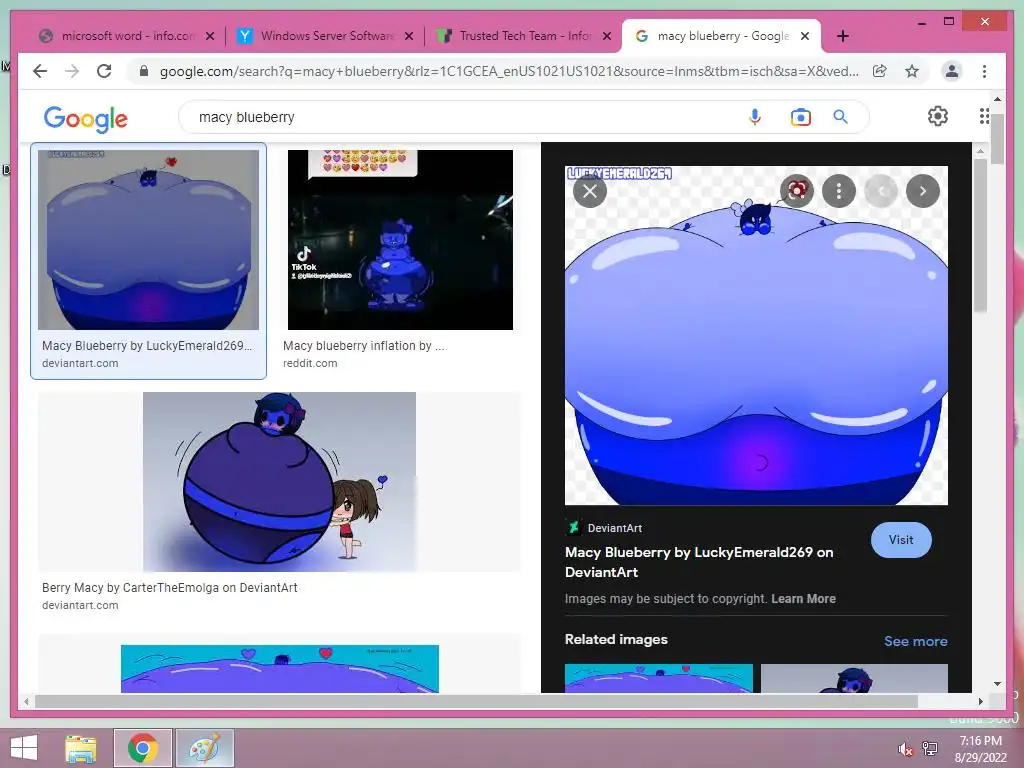
Task: Click the muted volume tray icon
Action: [x=906, y=749]
